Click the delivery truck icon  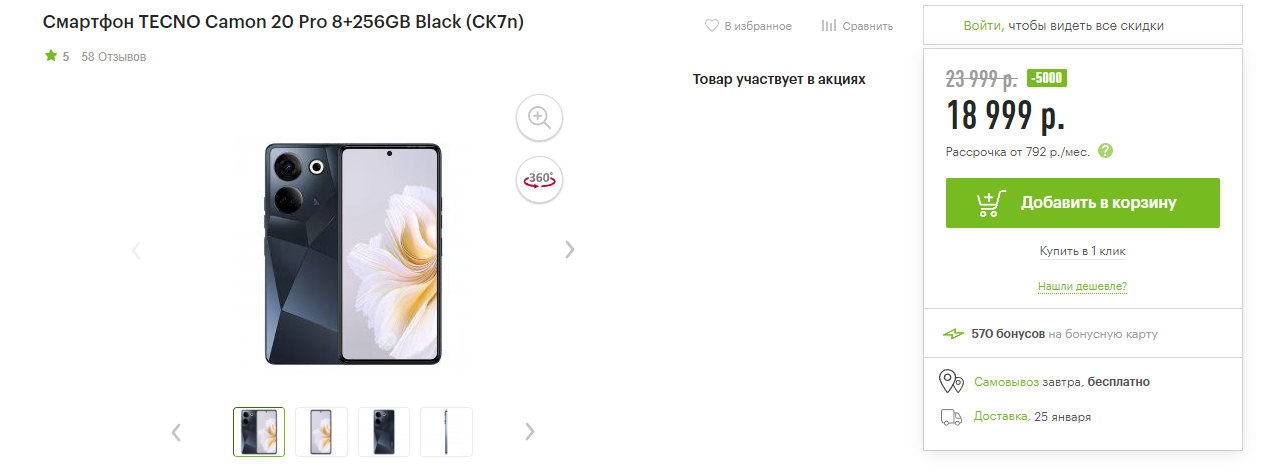point(951,417)
